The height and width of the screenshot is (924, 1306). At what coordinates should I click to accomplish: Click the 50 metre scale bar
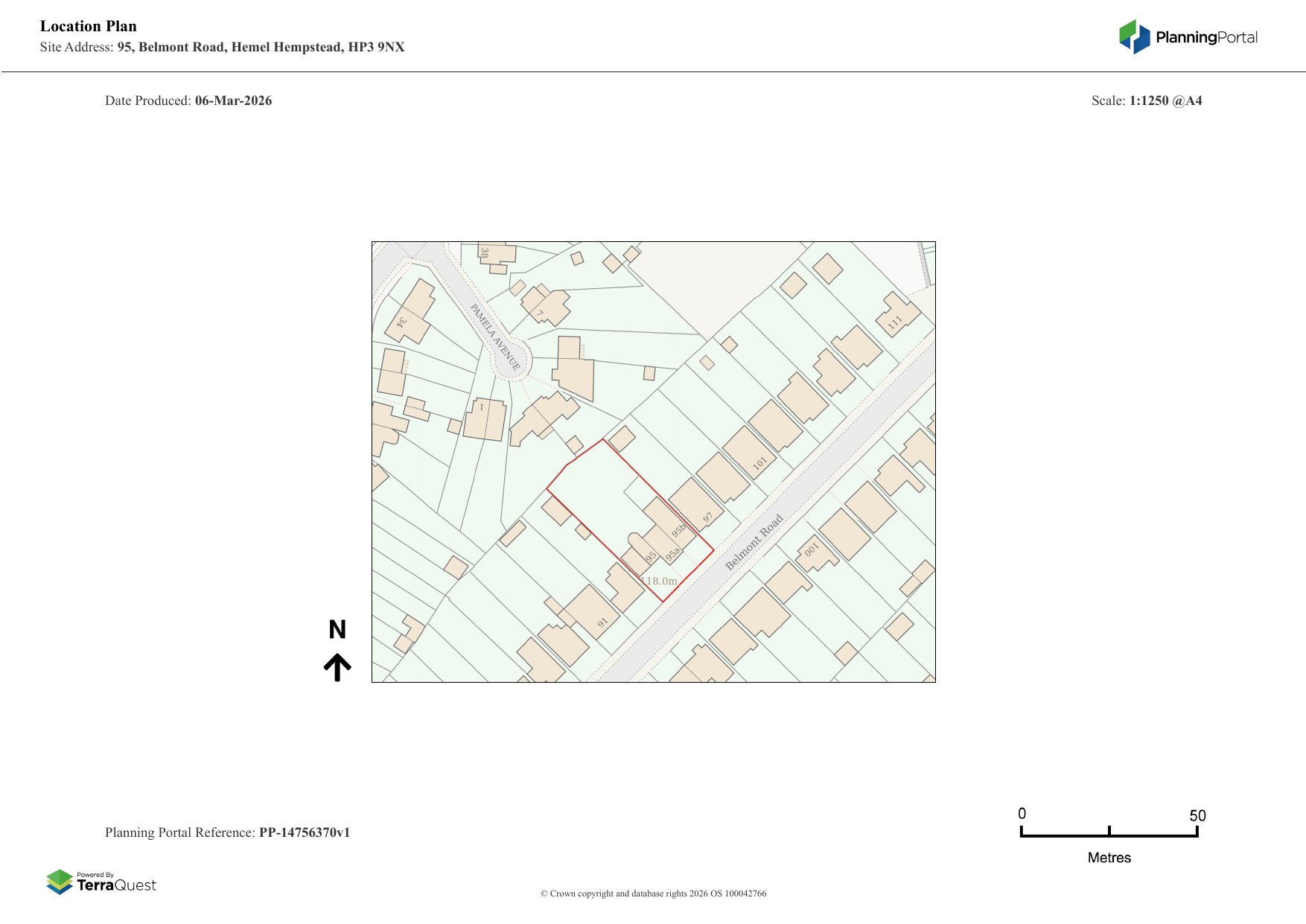pos(1109,833)
